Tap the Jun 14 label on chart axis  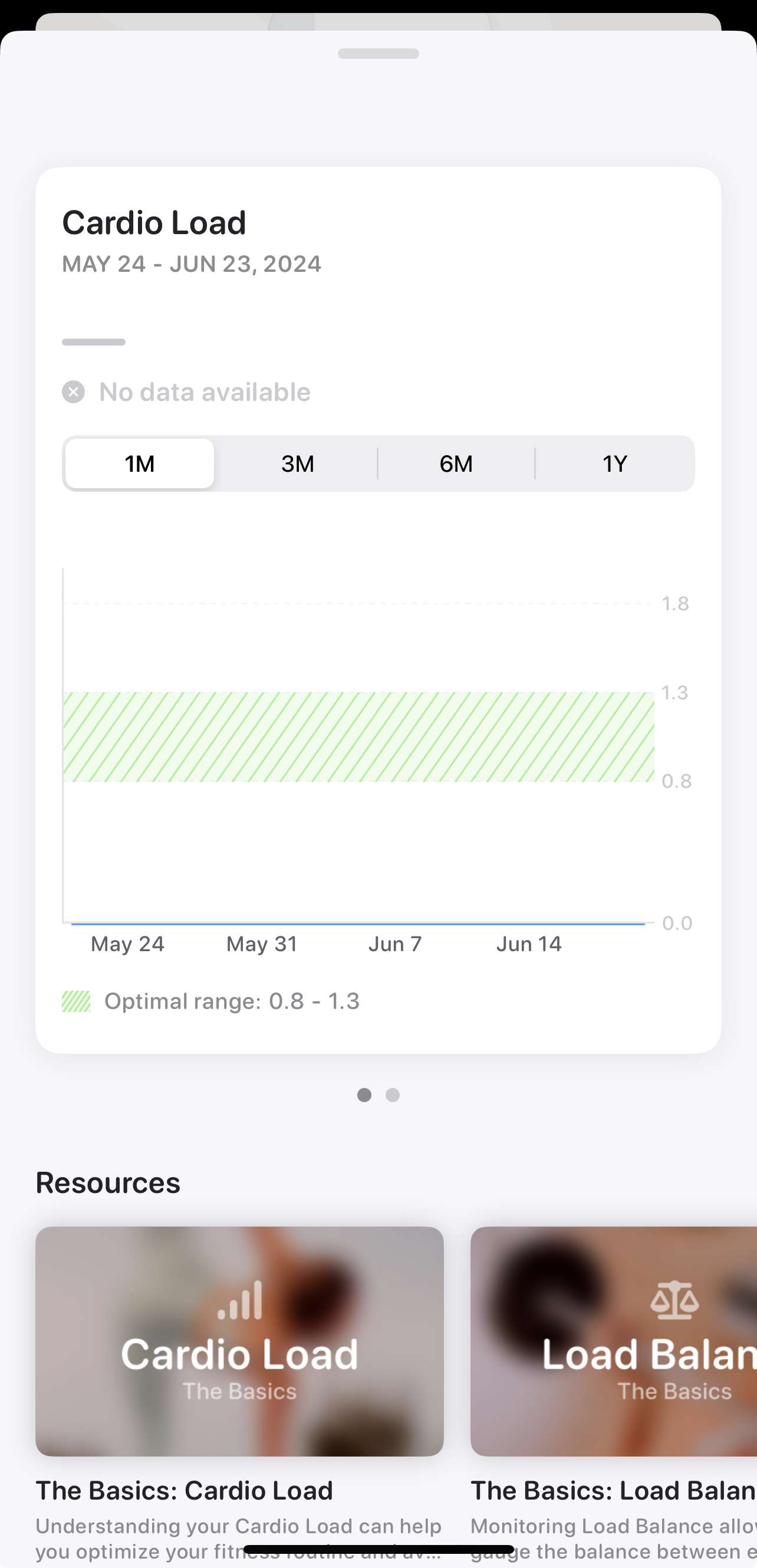pos(529,944)
